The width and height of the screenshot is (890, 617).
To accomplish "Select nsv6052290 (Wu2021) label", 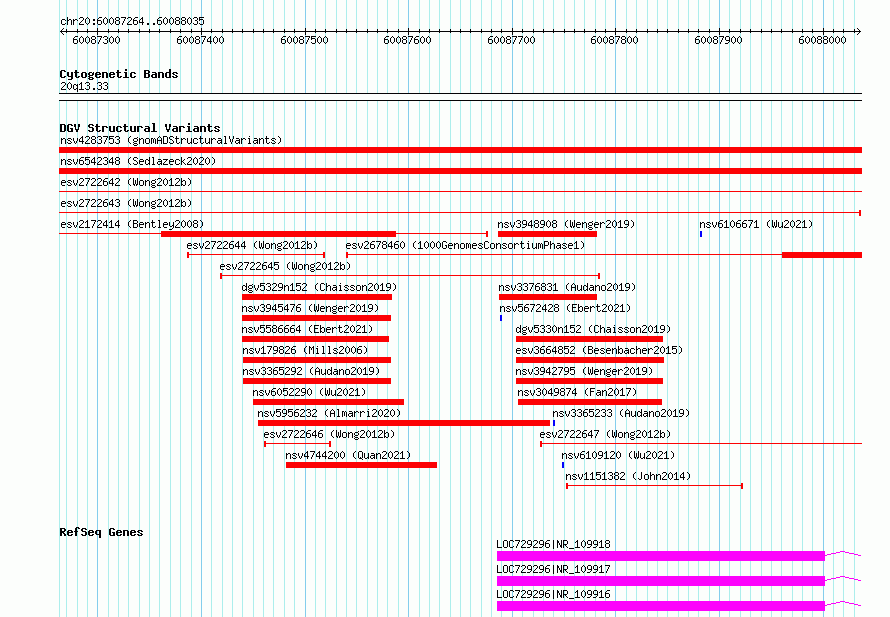I will 309,392.
